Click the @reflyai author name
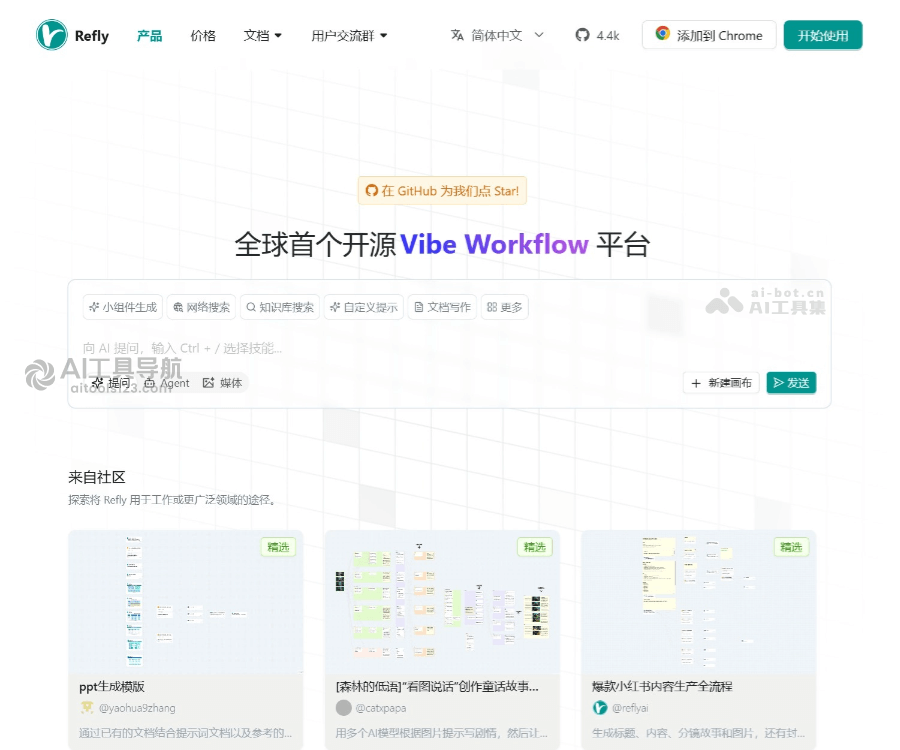This screenshot has width=900, height=750. click(630, 708)
